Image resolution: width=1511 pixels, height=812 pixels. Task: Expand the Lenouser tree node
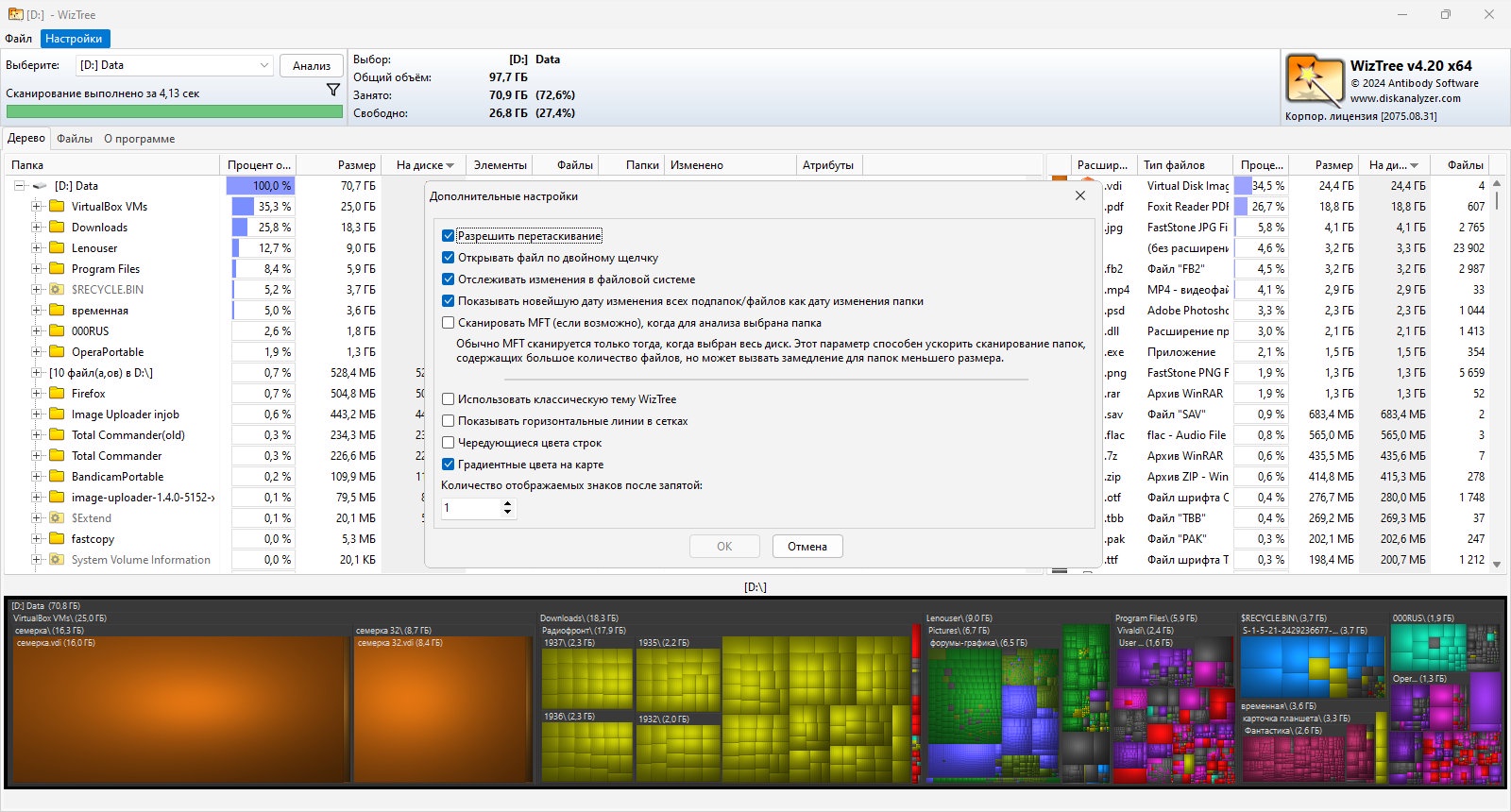[x=36, y=247]
